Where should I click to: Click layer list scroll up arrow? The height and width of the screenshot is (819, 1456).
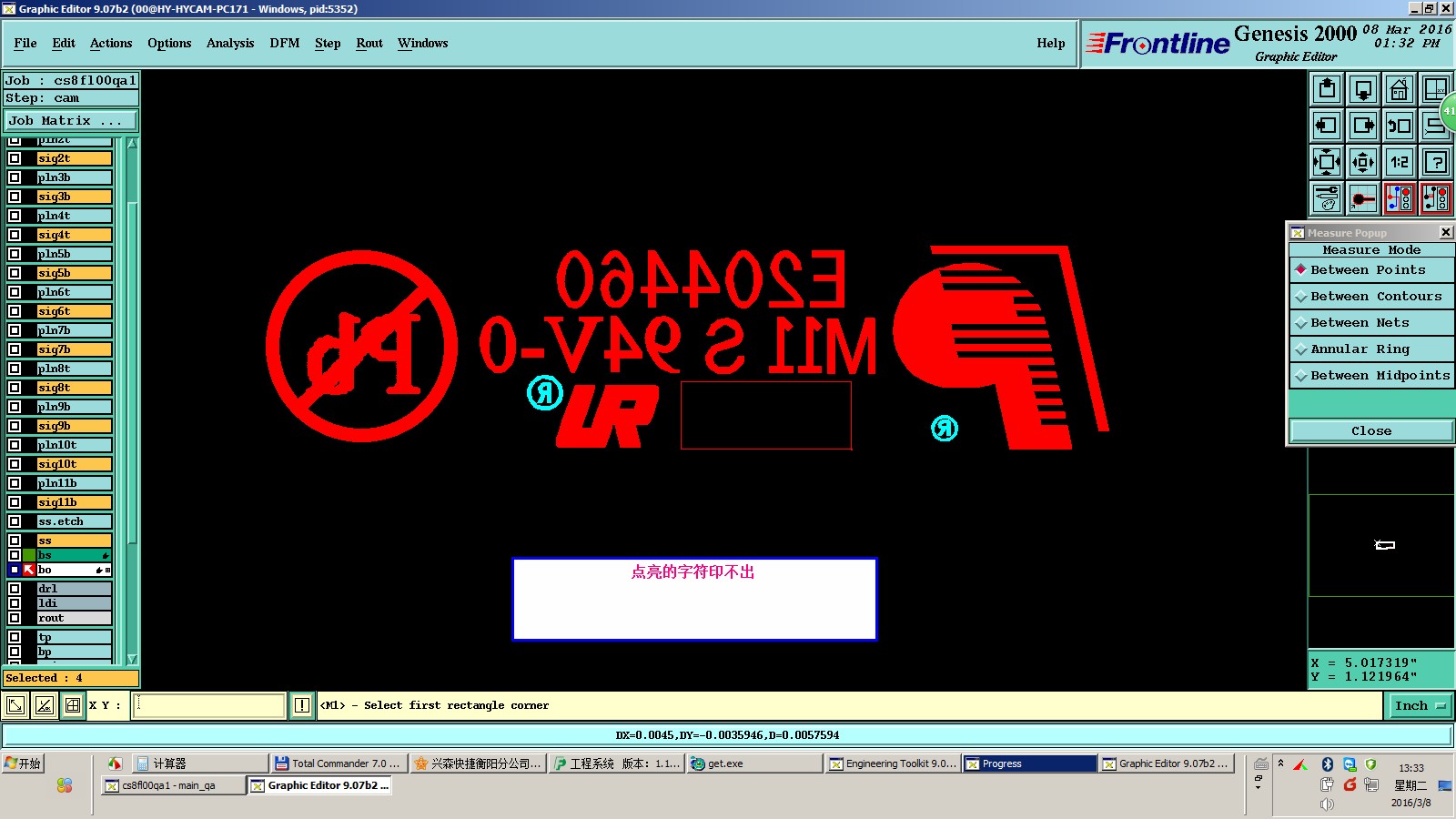[x=132, y=144]
